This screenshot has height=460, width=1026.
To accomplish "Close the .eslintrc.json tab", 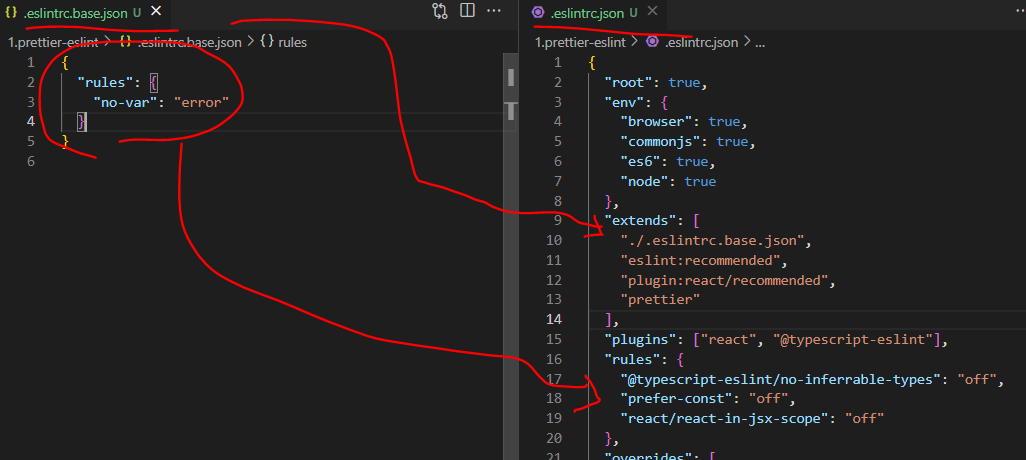I will pyautogui.click(x=652, y=12).
